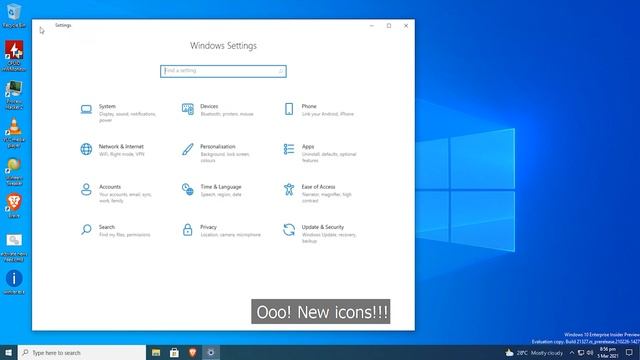Open the Privacy padlock icon
Viewport: 640px width, 360px height.
coord(187,229)
